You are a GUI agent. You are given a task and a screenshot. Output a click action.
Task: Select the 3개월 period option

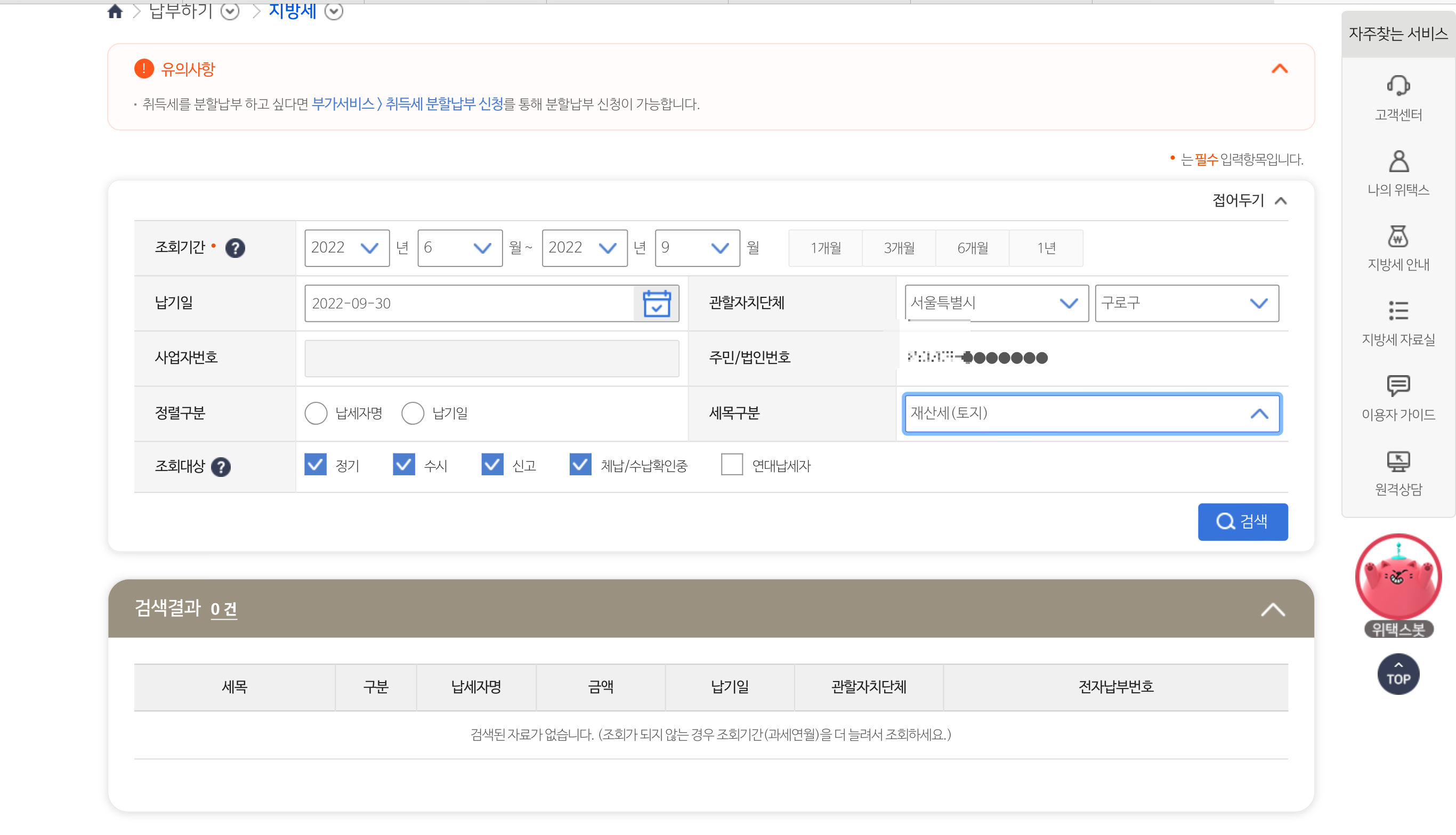tap(899, 248)
